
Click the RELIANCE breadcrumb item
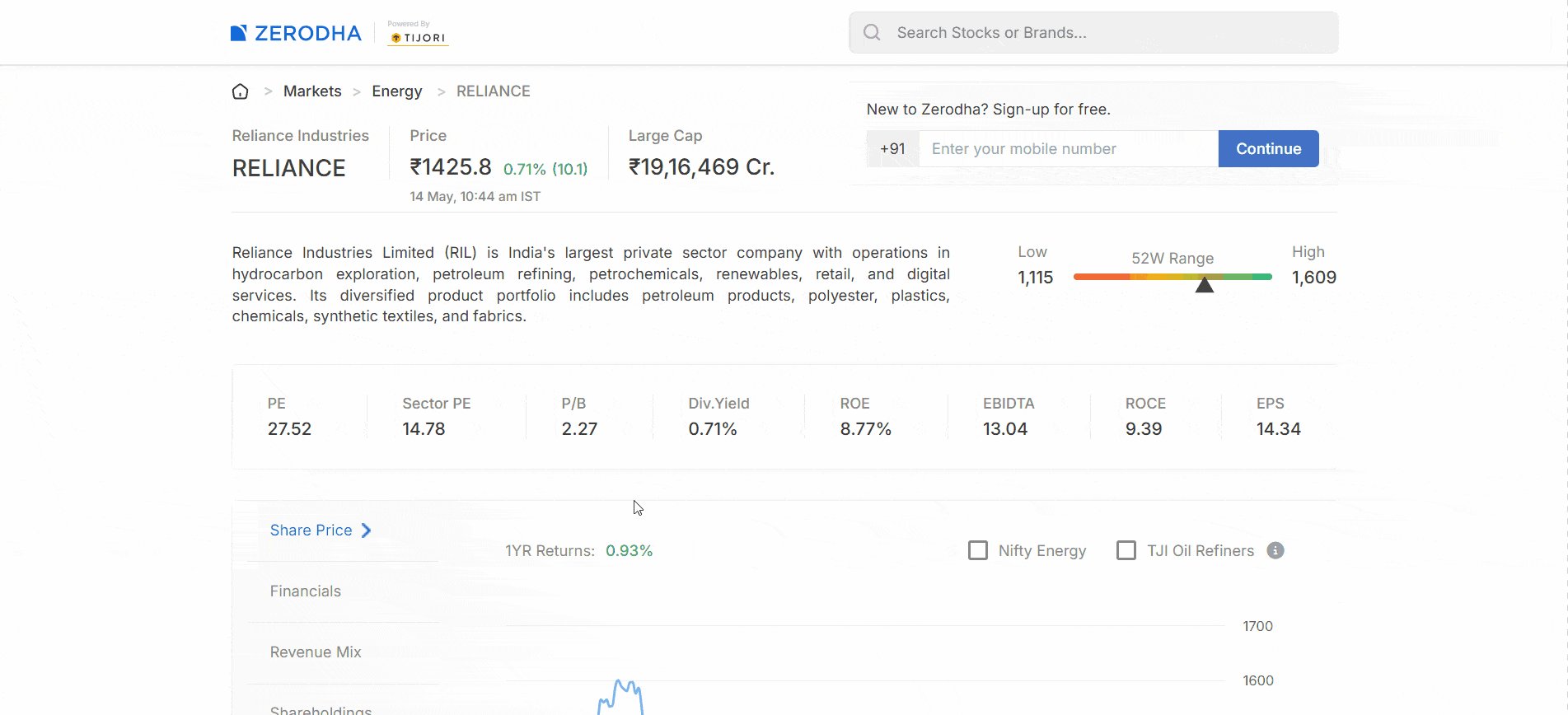[x=494, y=91]
